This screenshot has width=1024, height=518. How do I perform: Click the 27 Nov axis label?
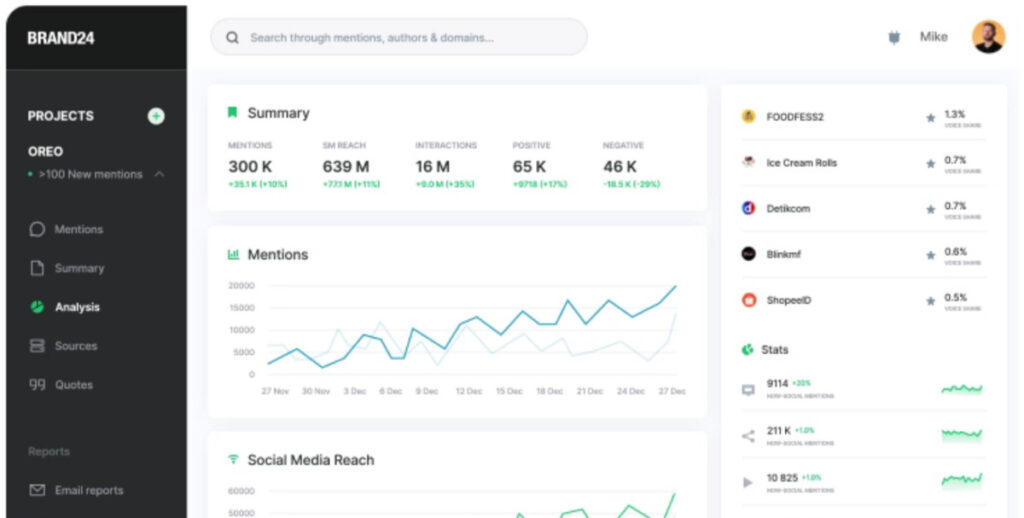(x=275, y=391)
